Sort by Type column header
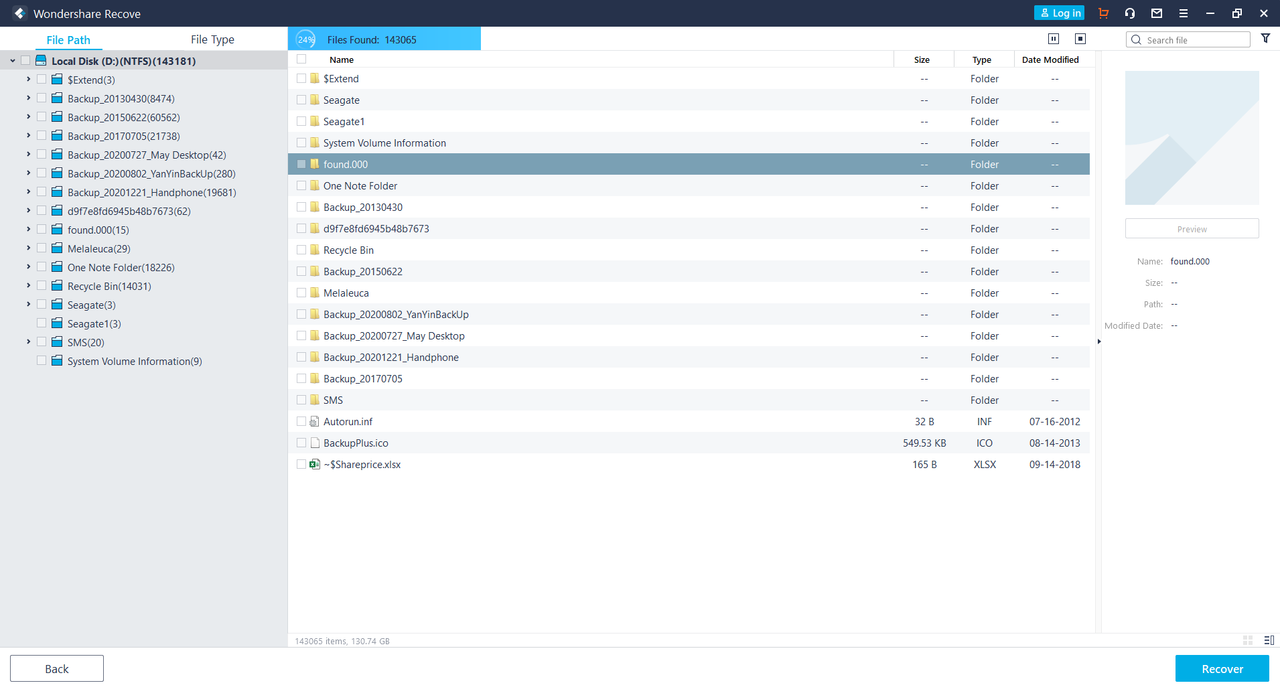Viewport: 1280px width, 689px height. point(982,60)
